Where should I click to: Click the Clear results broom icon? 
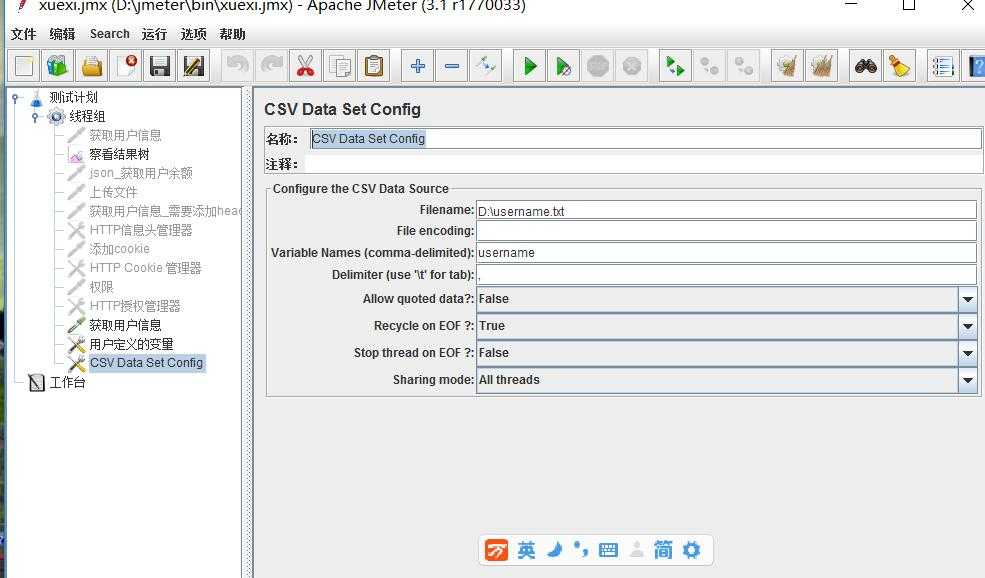(787, 66)
